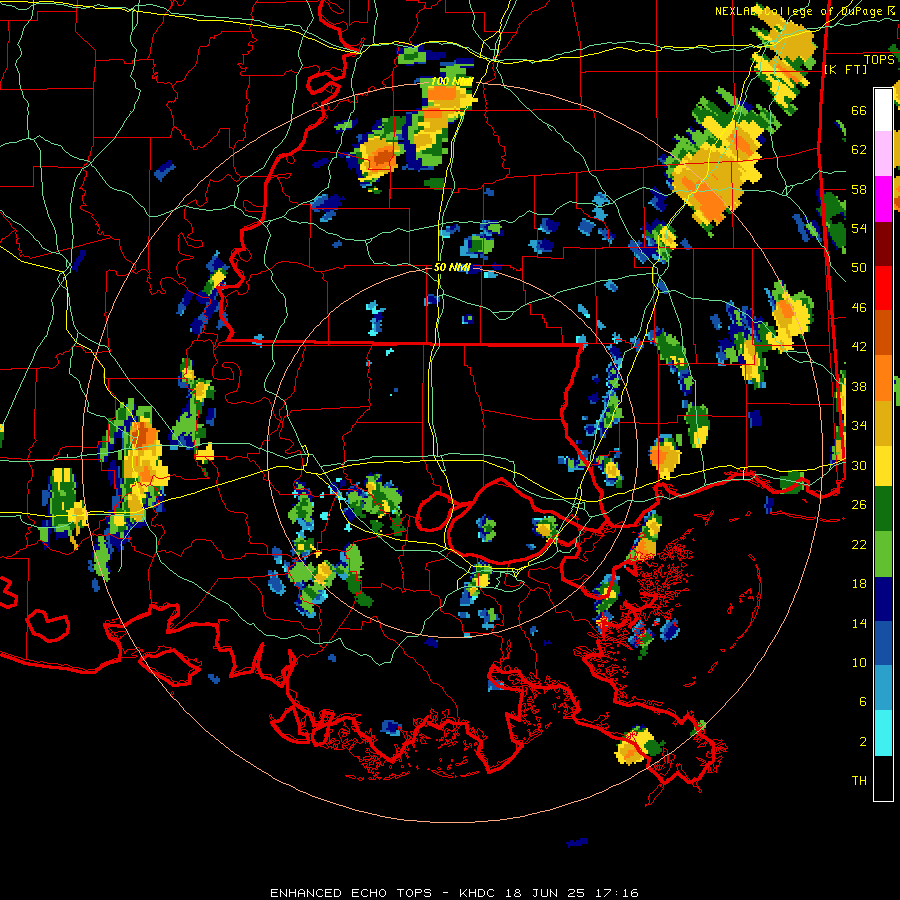
Task: Click the '50 NMI' range ring label
Action: (x=453, y=267)
